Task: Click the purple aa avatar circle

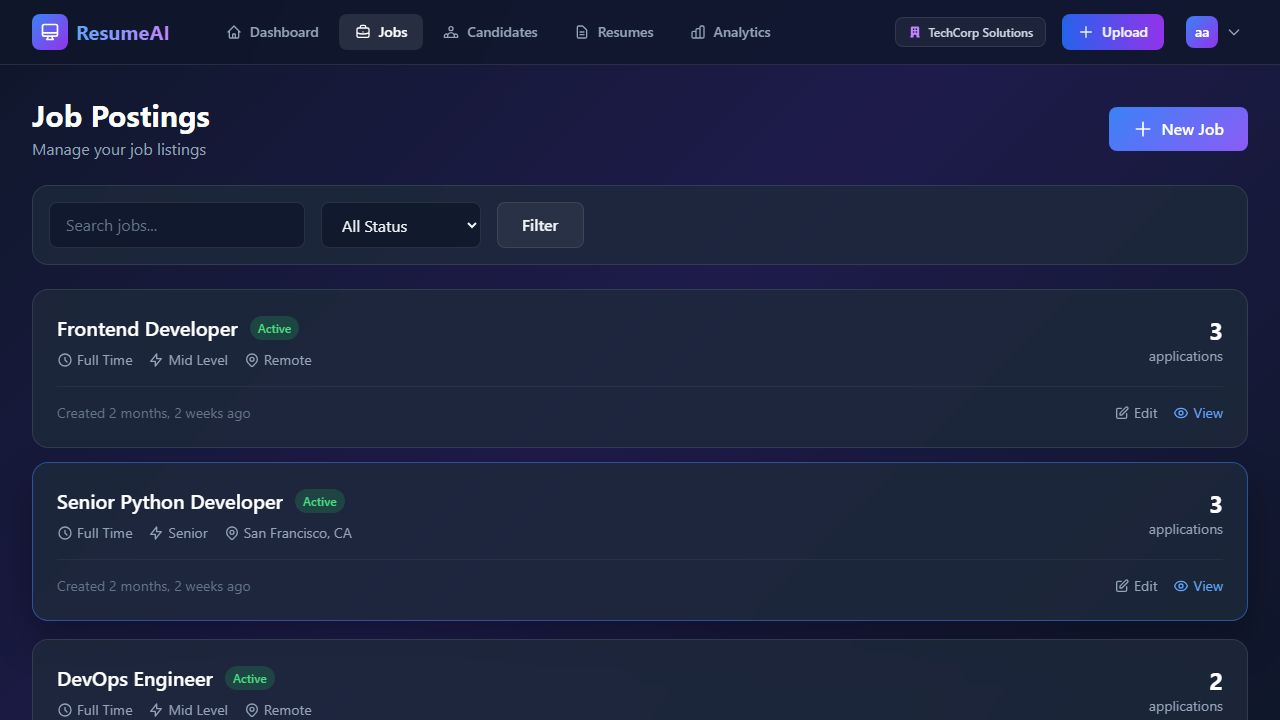Action: 1201,31
